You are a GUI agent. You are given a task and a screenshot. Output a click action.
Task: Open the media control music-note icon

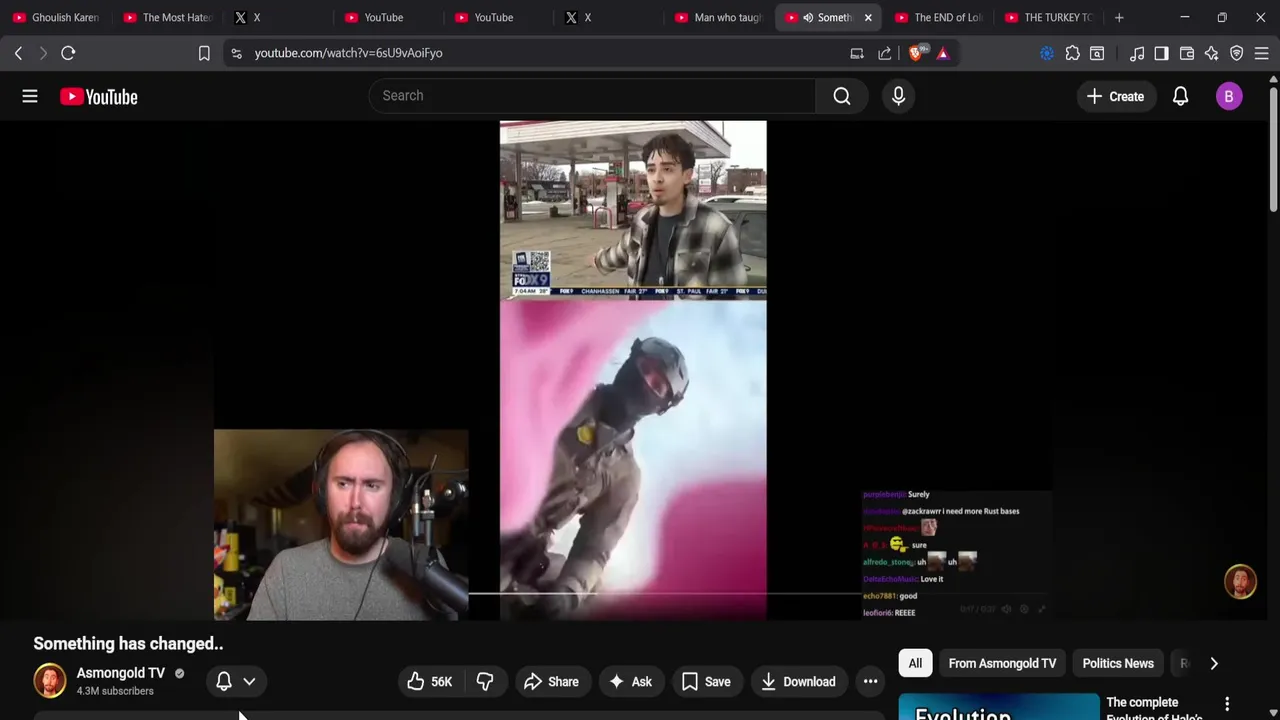1137,53
